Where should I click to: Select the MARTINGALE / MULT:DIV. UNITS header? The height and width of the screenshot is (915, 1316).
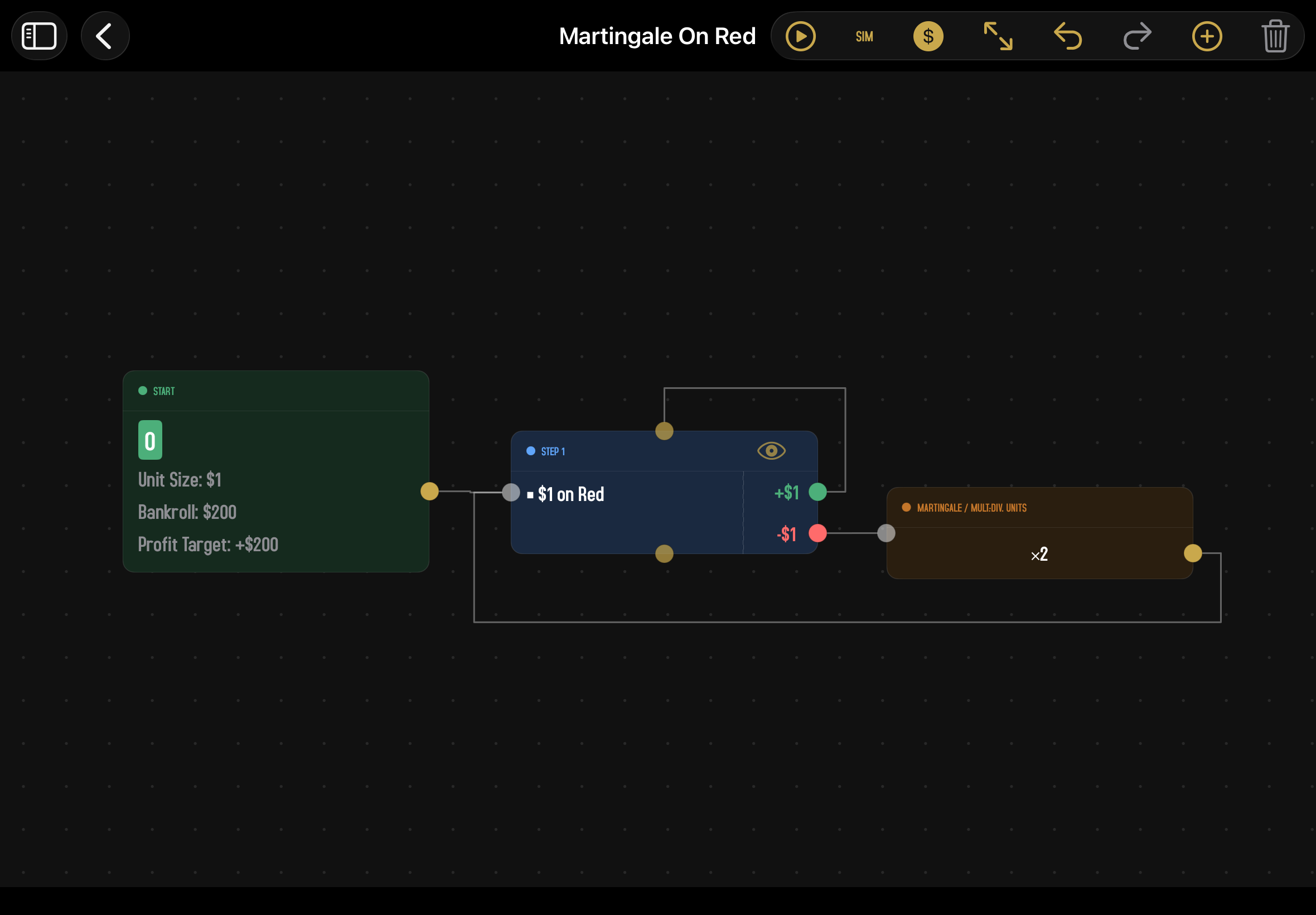pos(972,508)
